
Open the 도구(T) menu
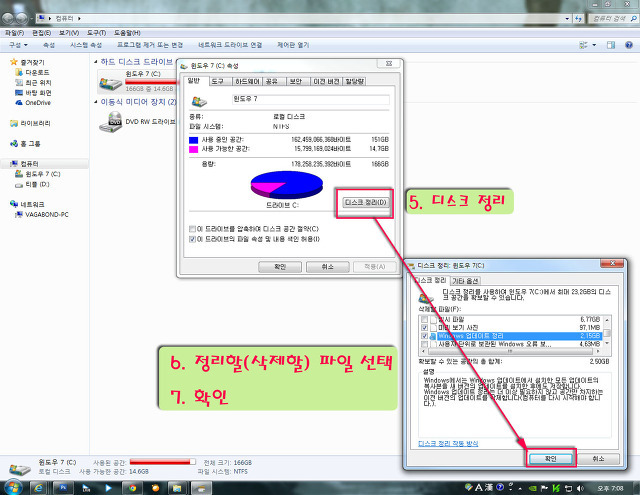pos(96,33)
